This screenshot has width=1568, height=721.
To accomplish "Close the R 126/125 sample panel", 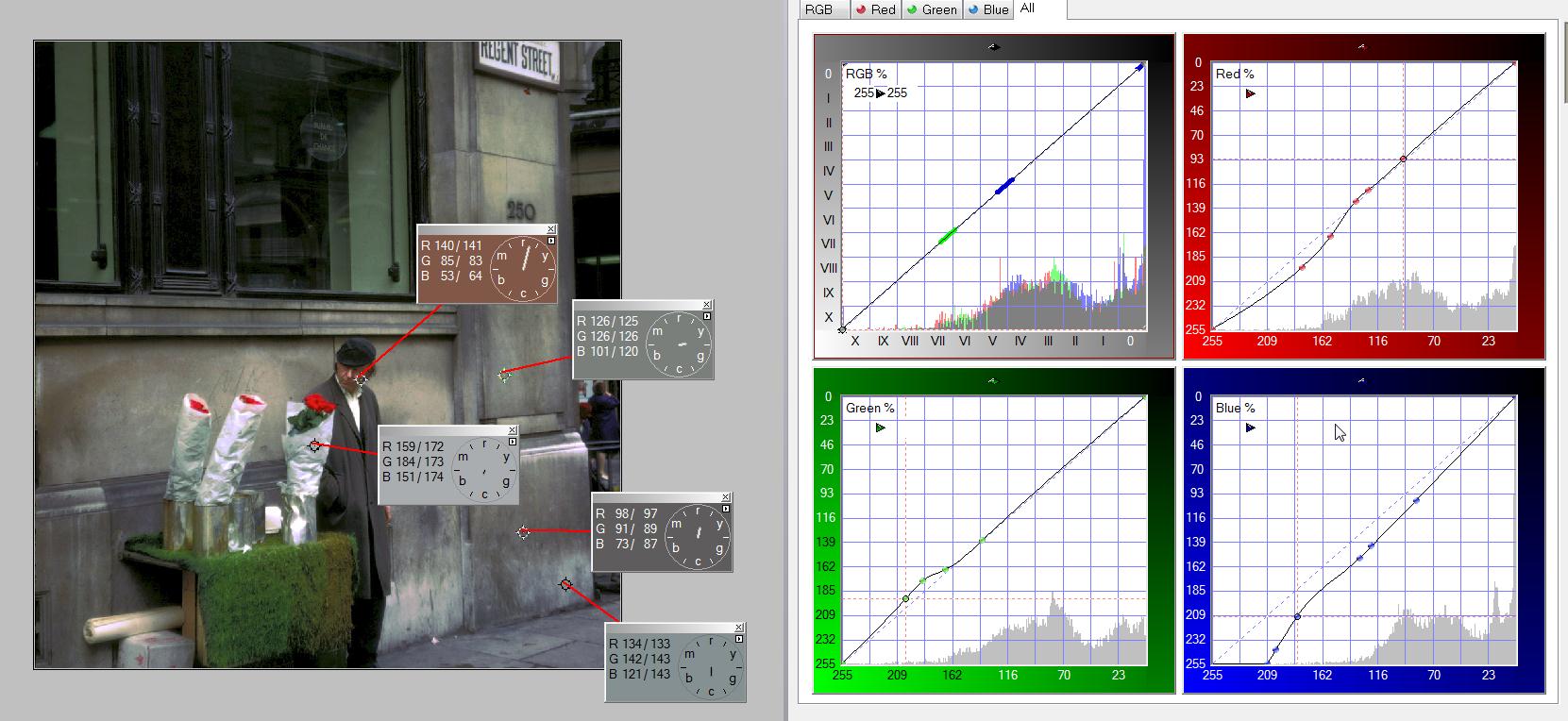I will (x=707, y=305).
